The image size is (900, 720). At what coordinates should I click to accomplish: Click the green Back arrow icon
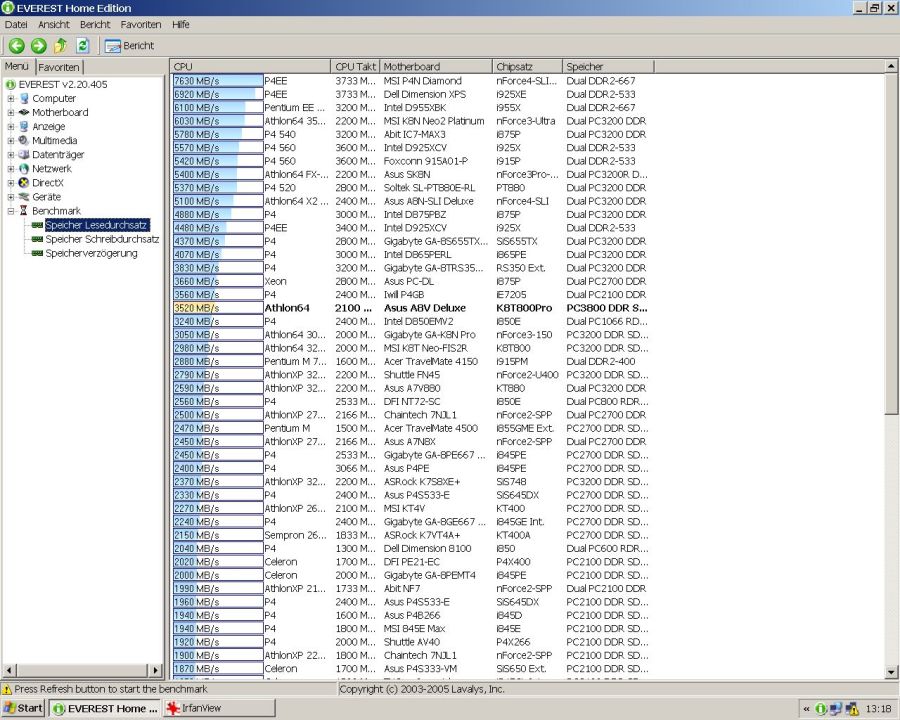17,46
